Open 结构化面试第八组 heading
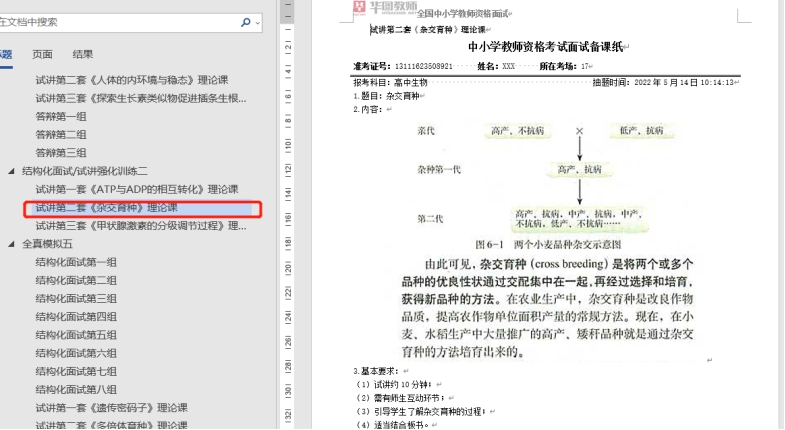Viewport: 785px width, 430px height. pyautogui.click(x=76, y=390)
